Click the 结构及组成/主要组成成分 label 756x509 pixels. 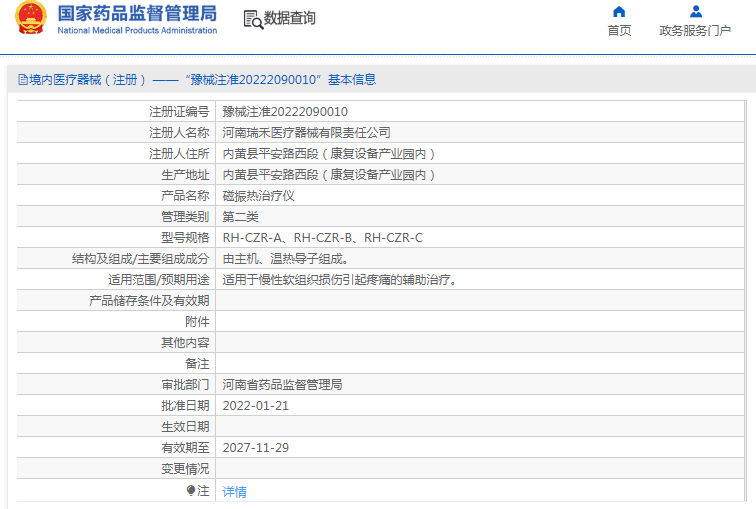pyautogui.click(x=141, y=259)
